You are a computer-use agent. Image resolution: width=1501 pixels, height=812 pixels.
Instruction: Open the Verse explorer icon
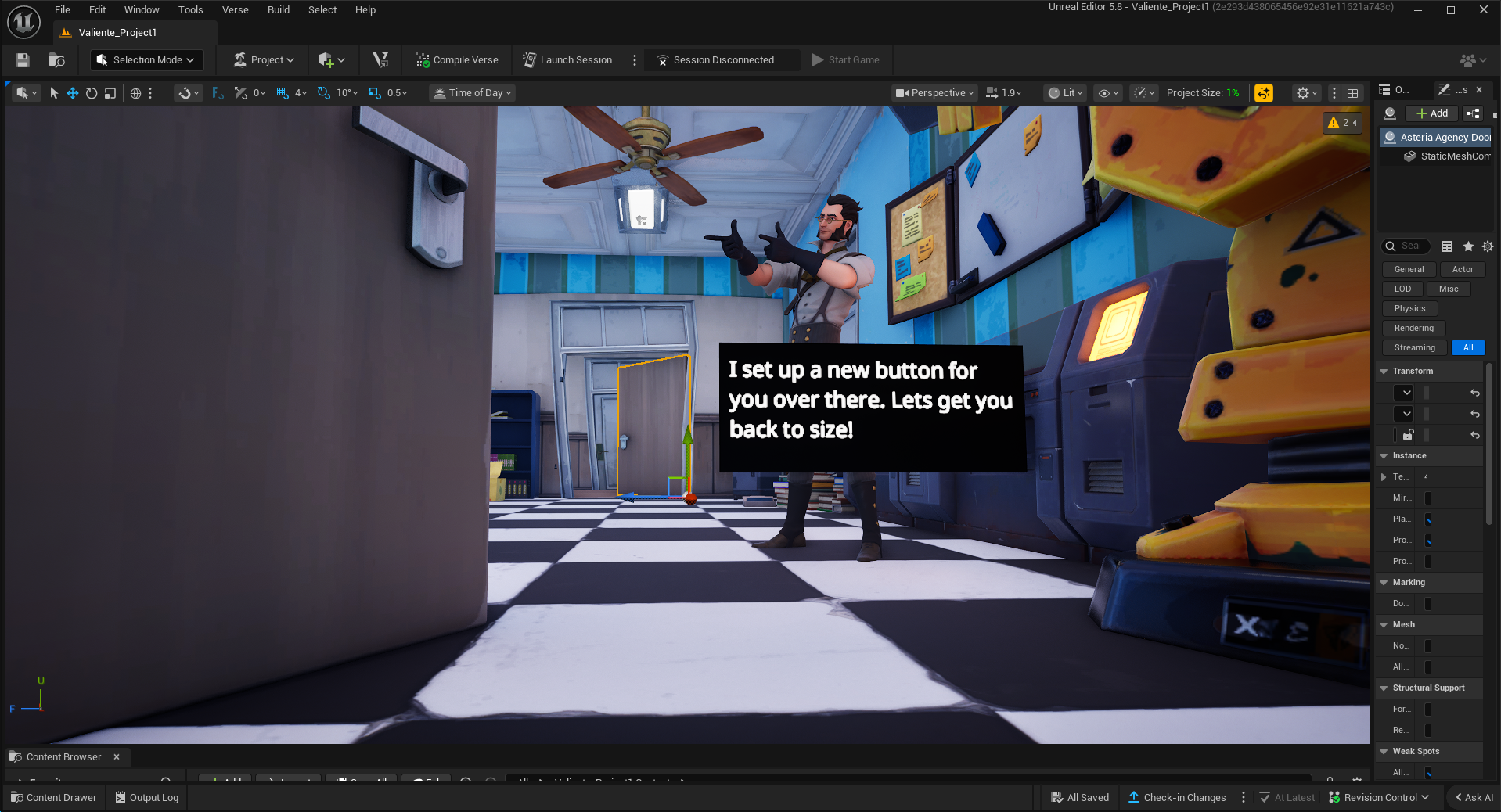click(x=380, y=60)
